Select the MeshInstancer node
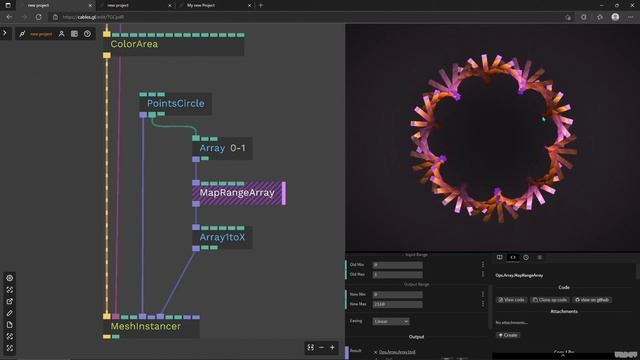Screen dimensions: 640x360 [151, 327]
